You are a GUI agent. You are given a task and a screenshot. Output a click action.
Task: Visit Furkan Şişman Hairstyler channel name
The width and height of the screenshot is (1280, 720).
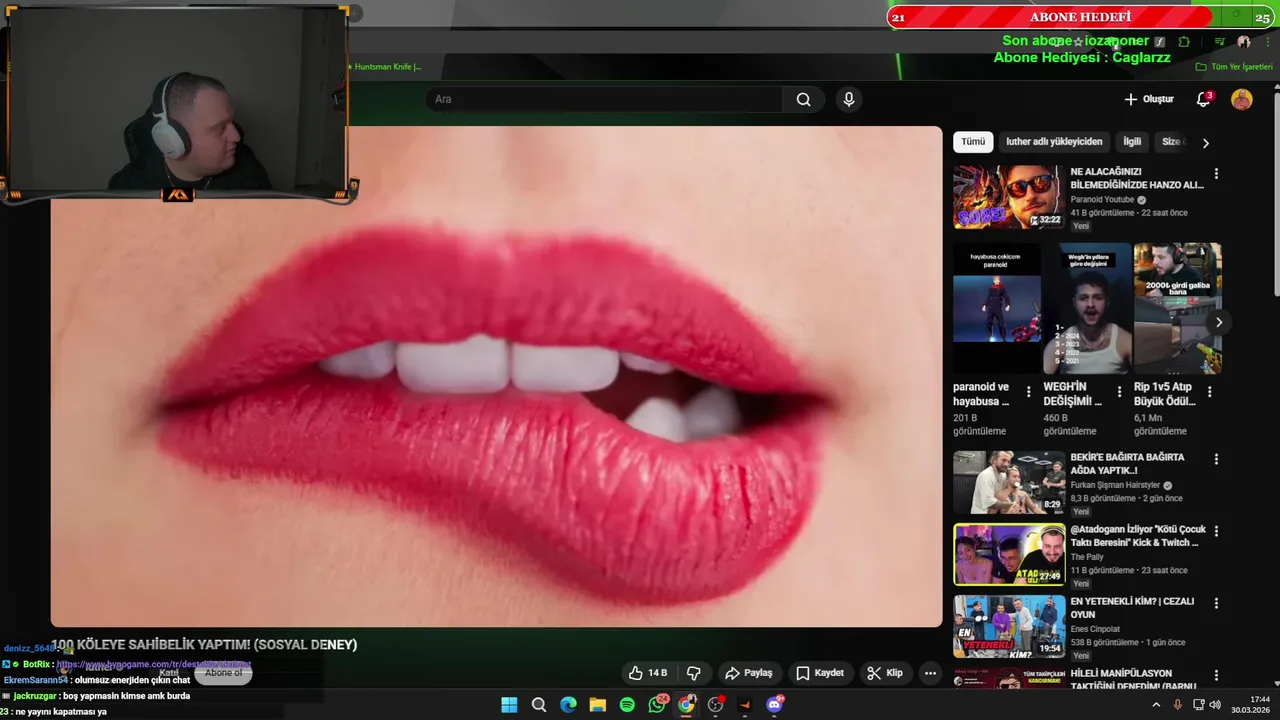[x=1116, y=485]
